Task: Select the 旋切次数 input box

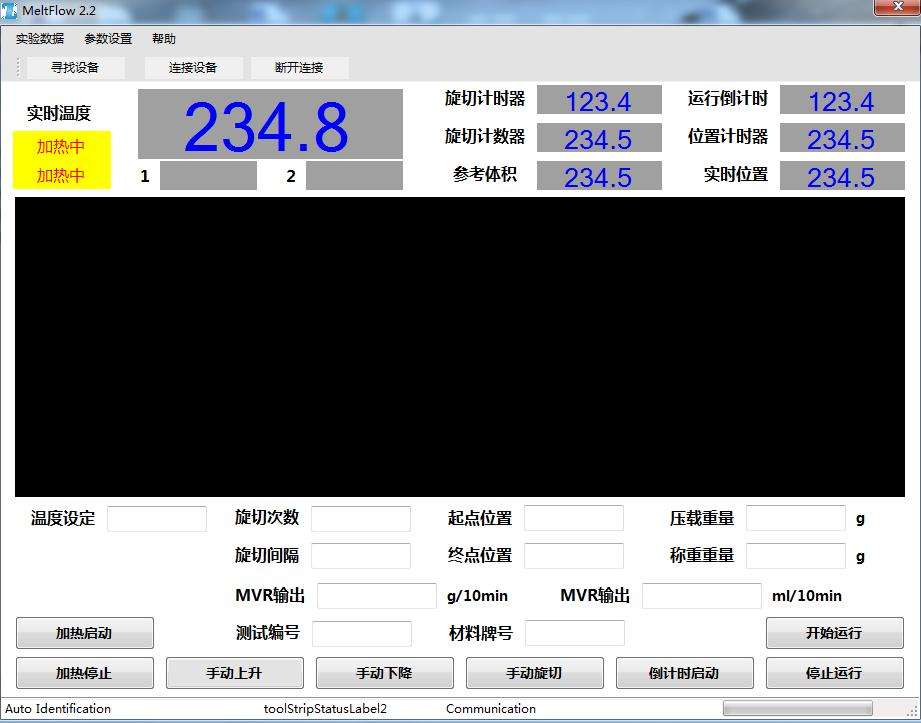Action: (361, 519)
